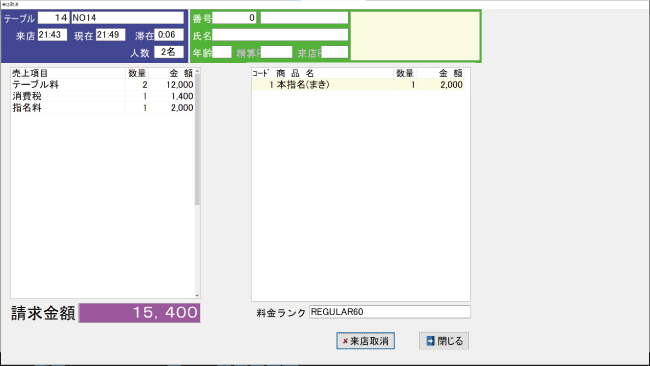Click the 人数 field showing 2名
This screenshot has width=650, height=366.
coord(169,52)
